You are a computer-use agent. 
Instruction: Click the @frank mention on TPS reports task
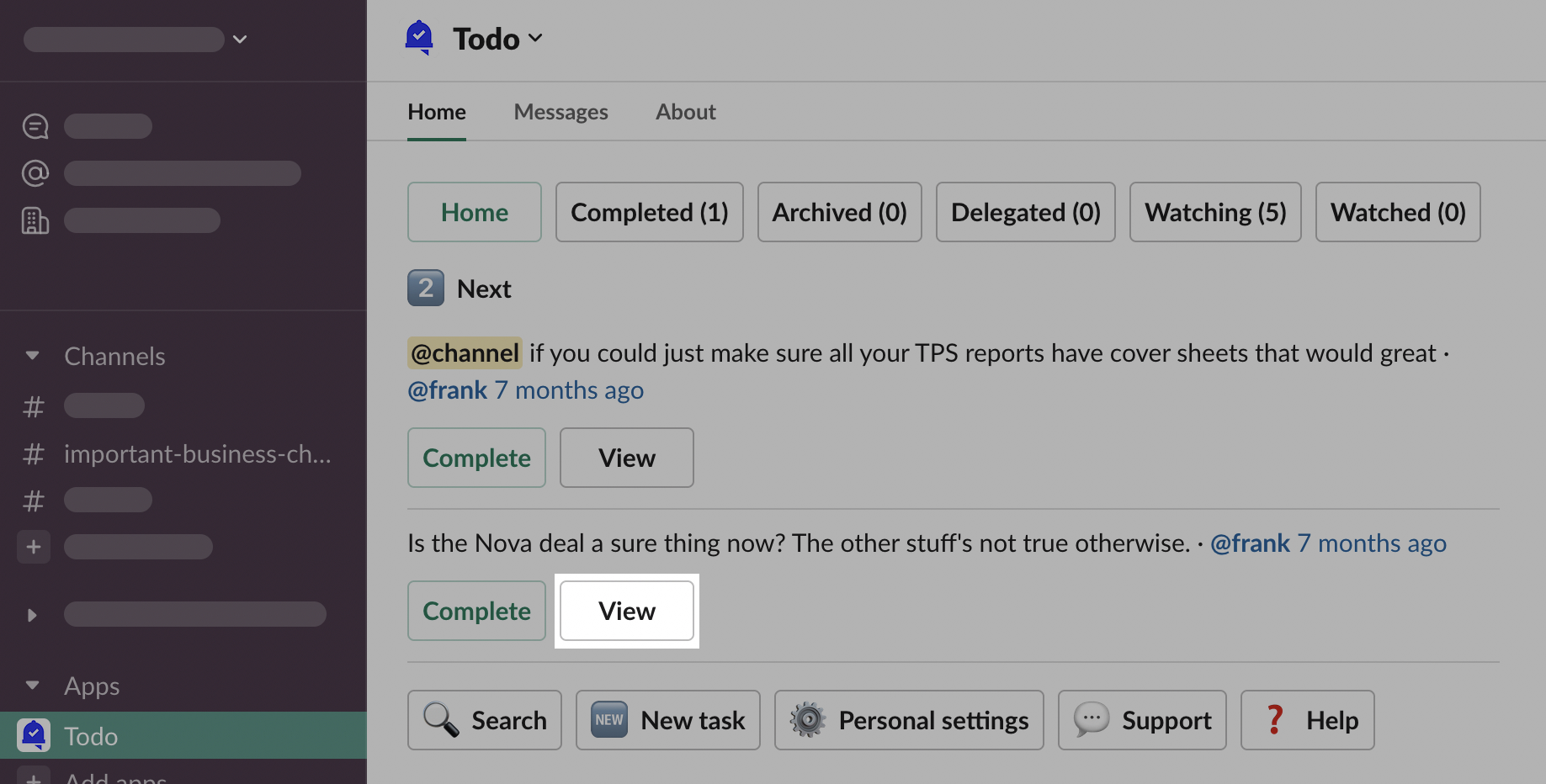click(x=448, y=390)
